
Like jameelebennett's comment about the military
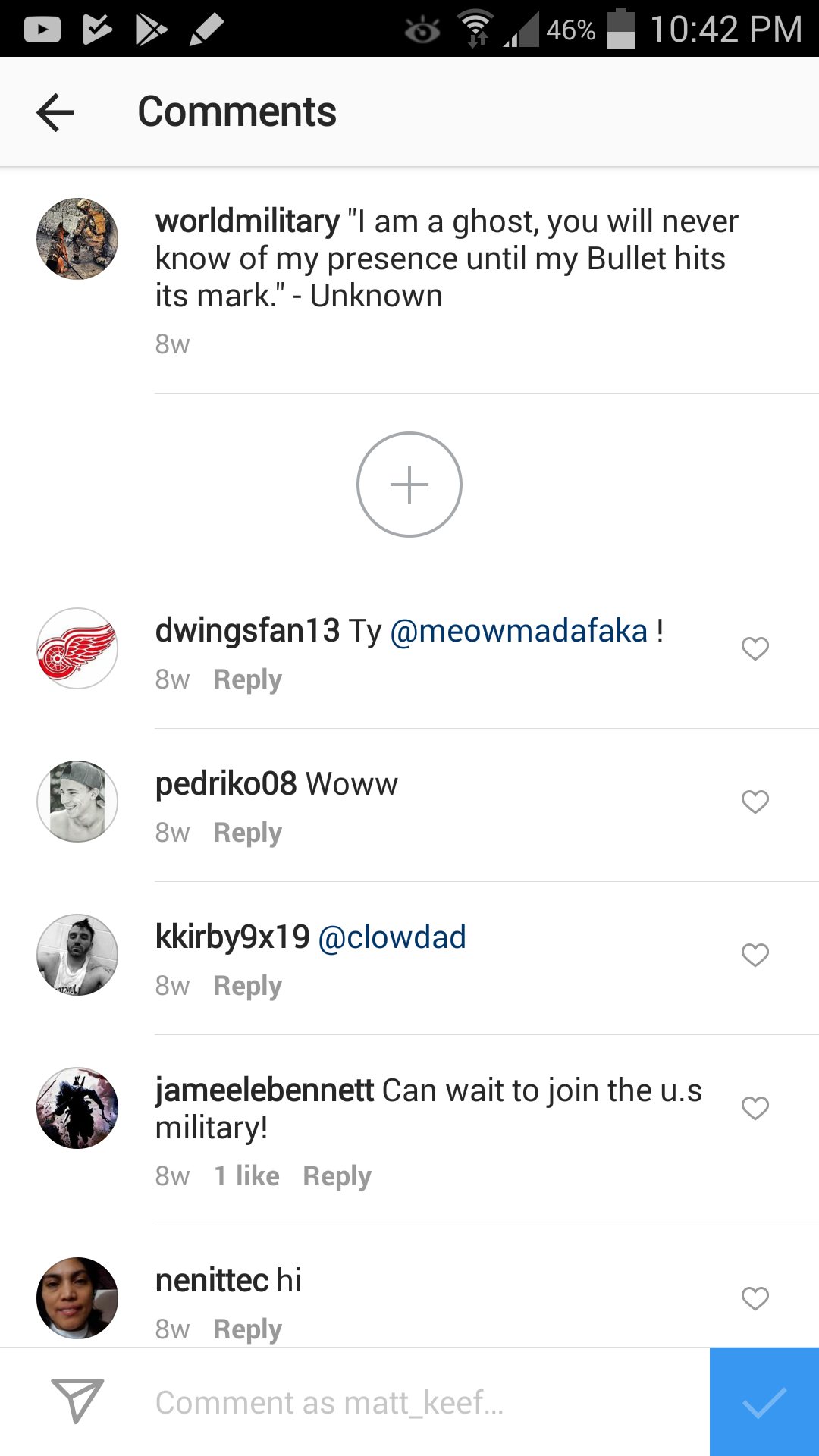point(755,1108)
